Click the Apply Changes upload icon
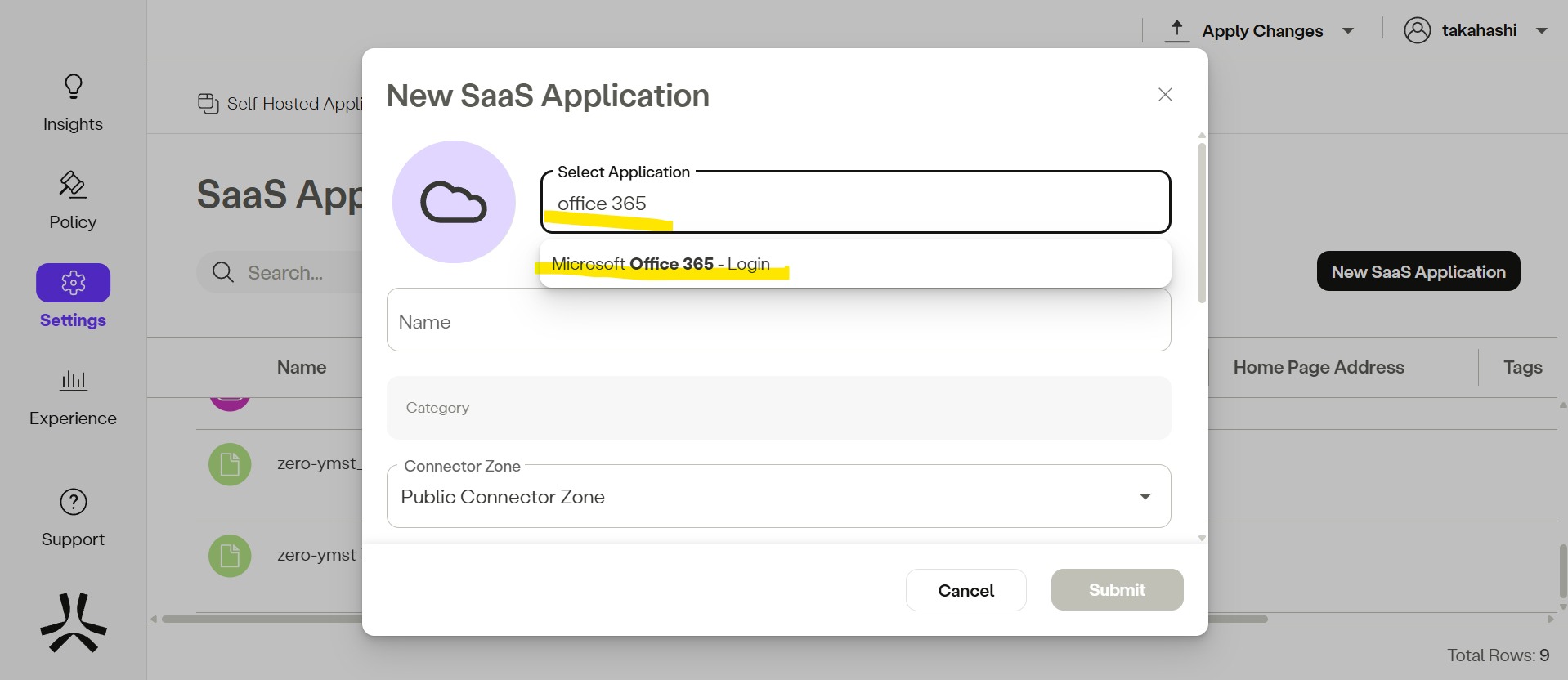1568x680 pixels. point(1176,30)
